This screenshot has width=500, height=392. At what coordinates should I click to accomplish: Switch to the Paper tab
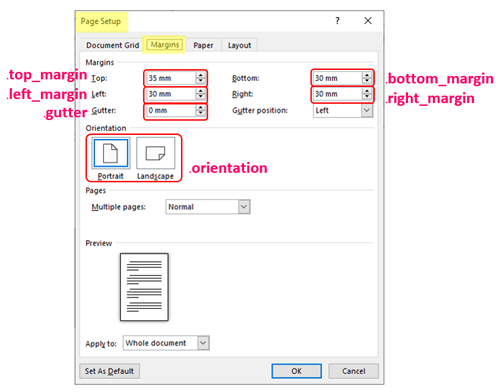tap(203, 45)
